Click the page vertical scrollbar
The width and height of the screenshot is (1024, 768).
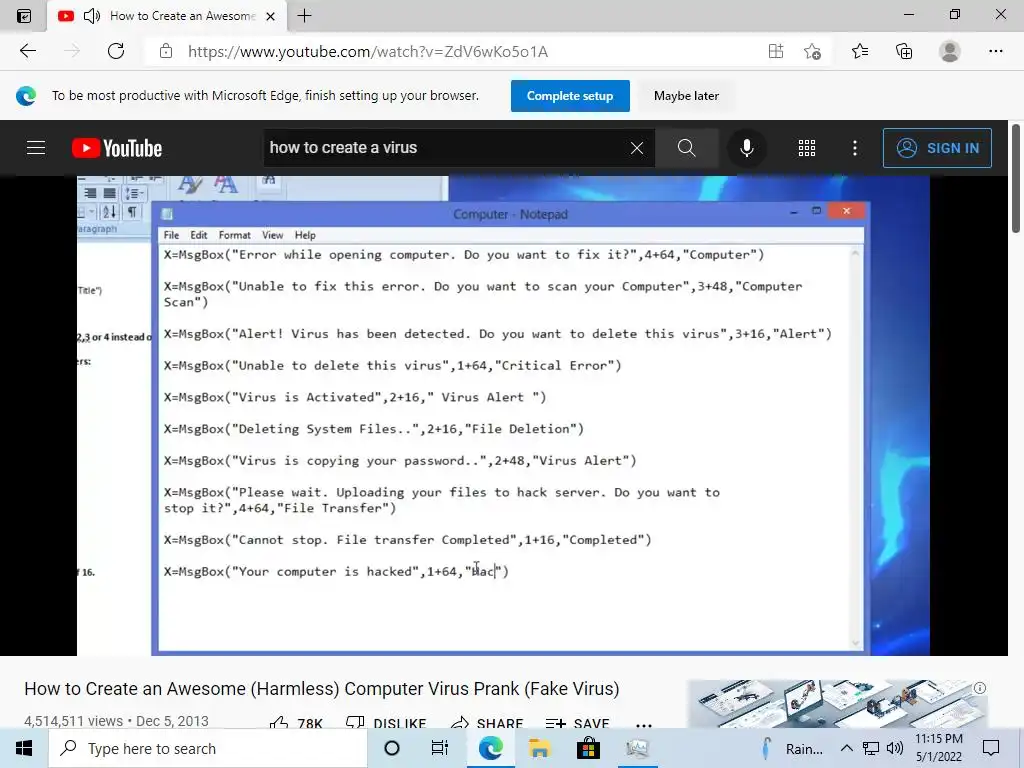click(x=1016, y=176)
